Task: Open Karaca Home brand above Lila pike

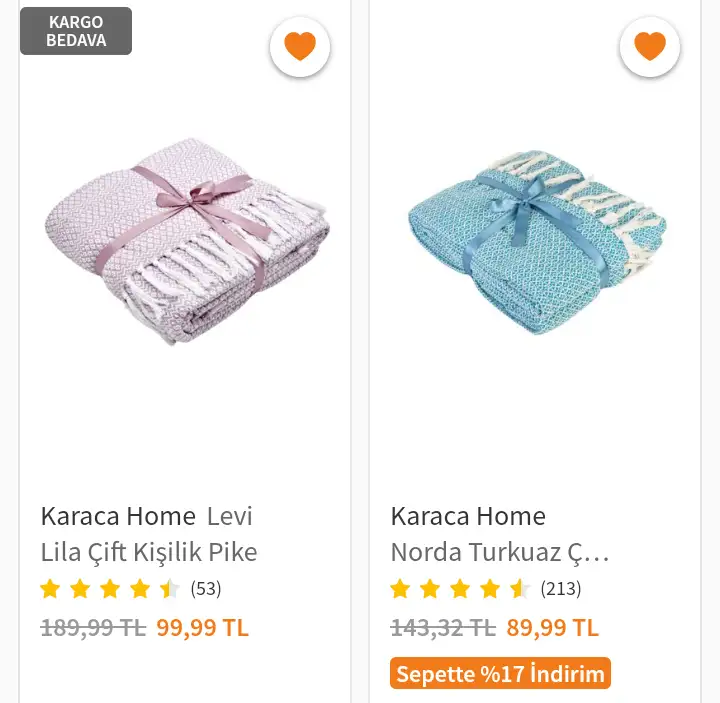Action: tap(118, 517)
